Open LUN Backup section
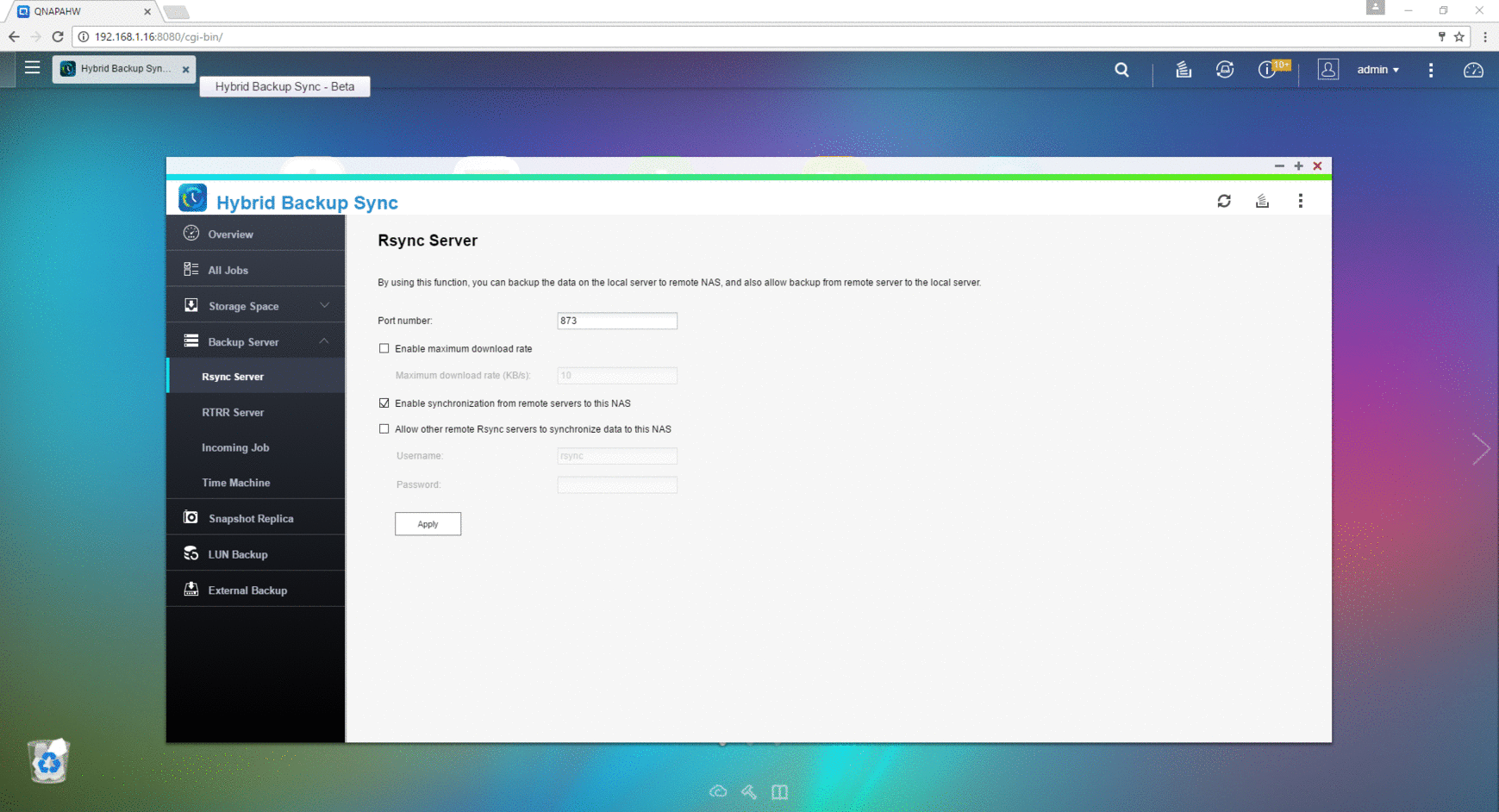 click(x=255, y=554)
